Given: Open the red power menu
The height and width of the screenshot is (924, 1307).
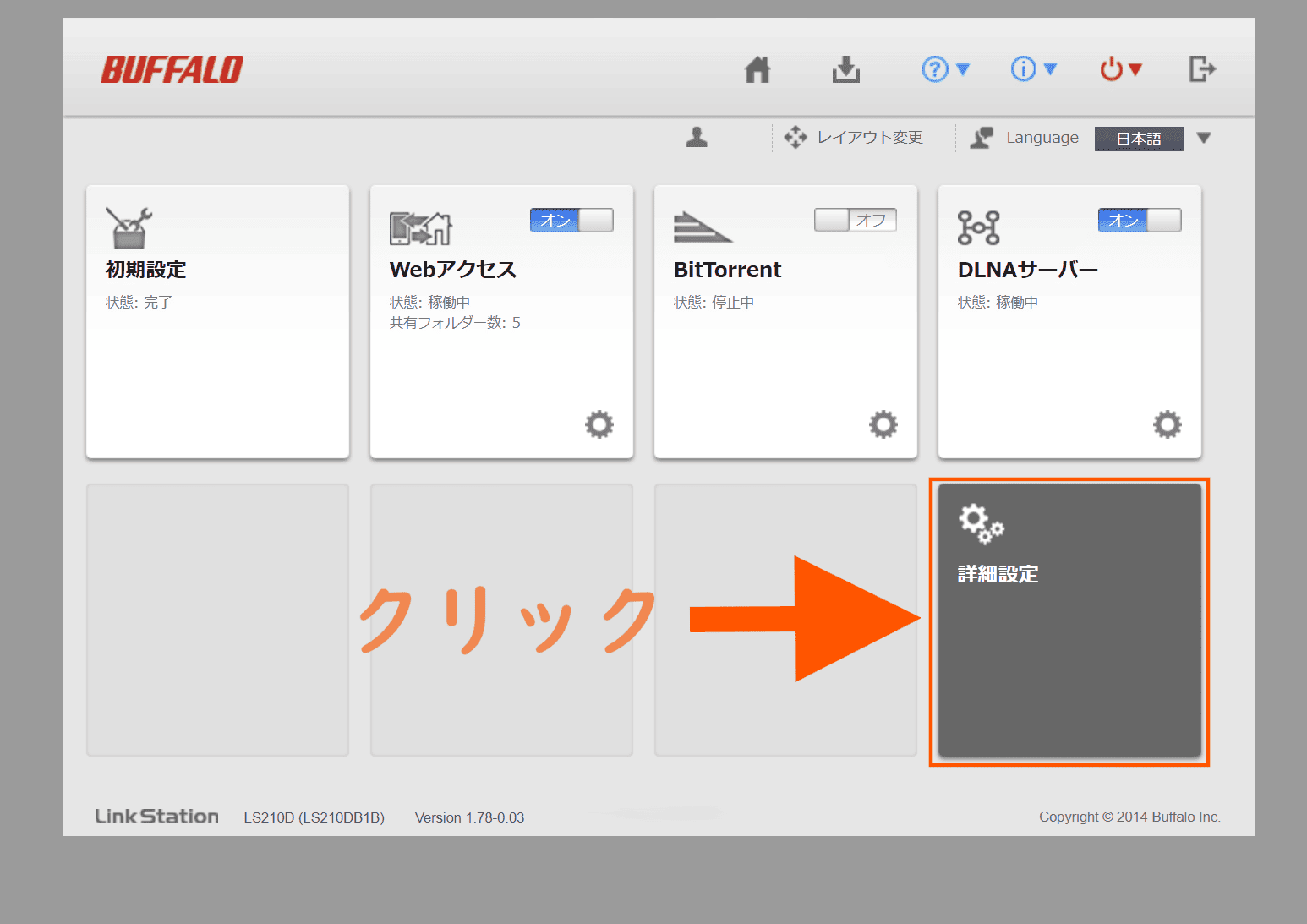Looking at the screenshot, I should [x=1120, y=69].
